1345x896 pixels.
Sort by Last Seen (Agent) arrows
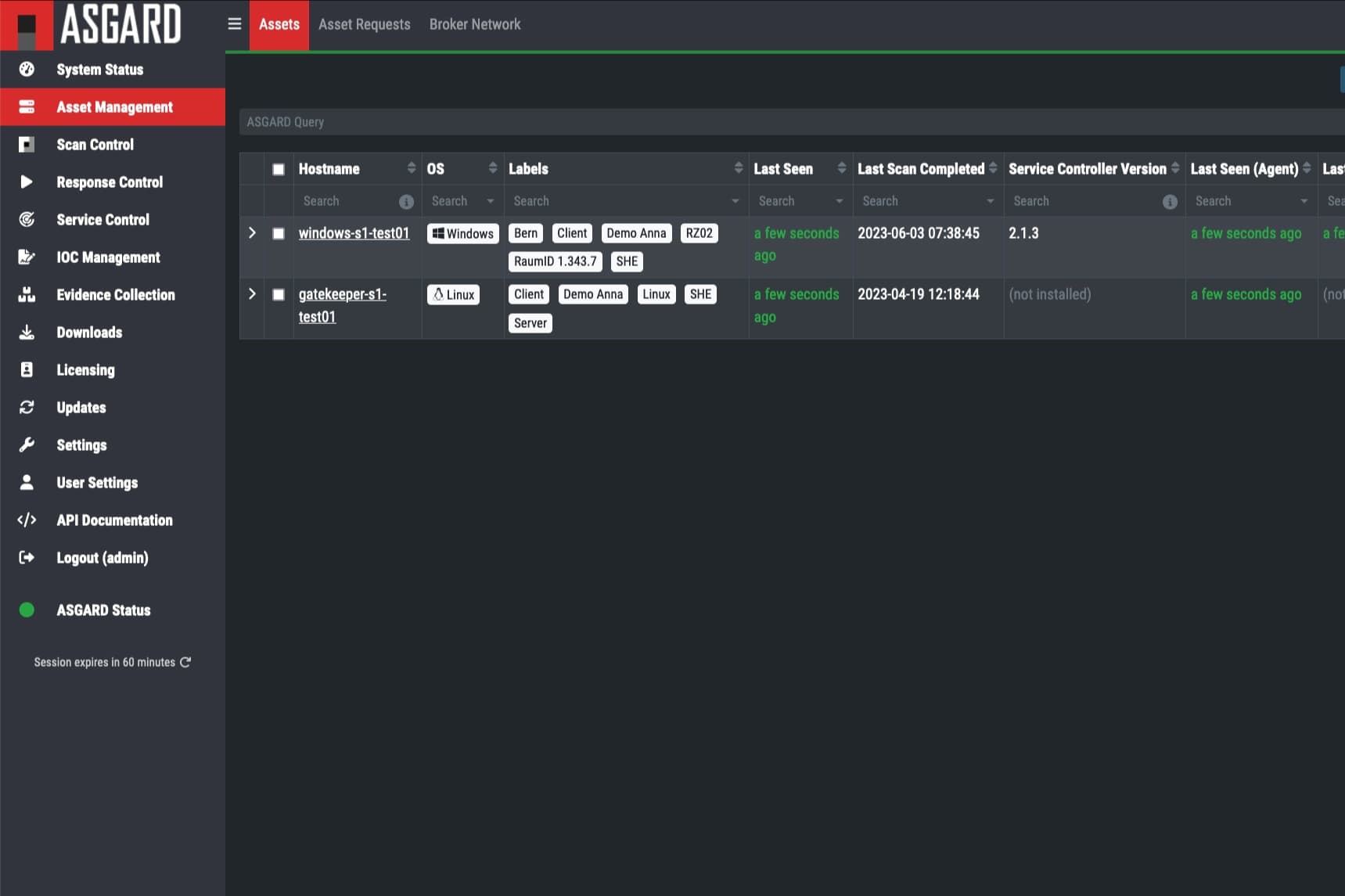[1307, 168]
